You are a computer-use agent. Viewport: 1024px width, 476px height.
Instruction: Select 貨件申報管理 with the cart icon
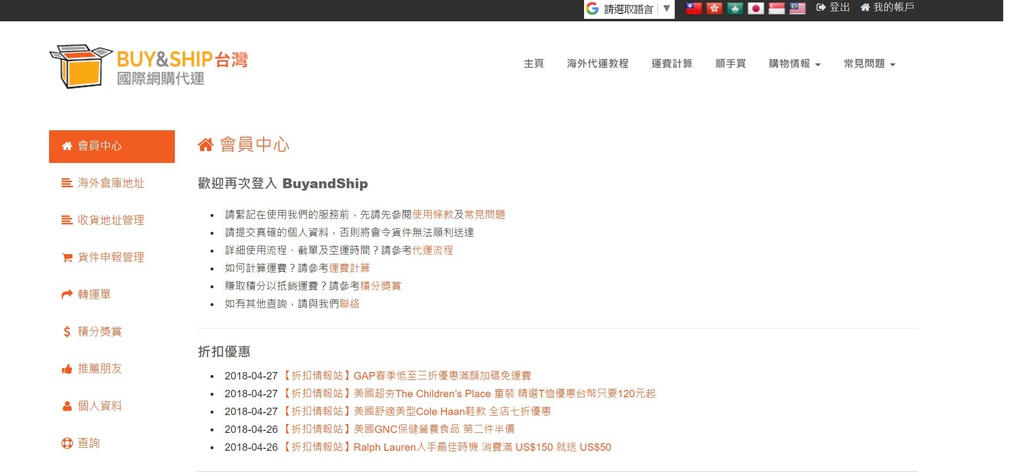tap(110, 257)
